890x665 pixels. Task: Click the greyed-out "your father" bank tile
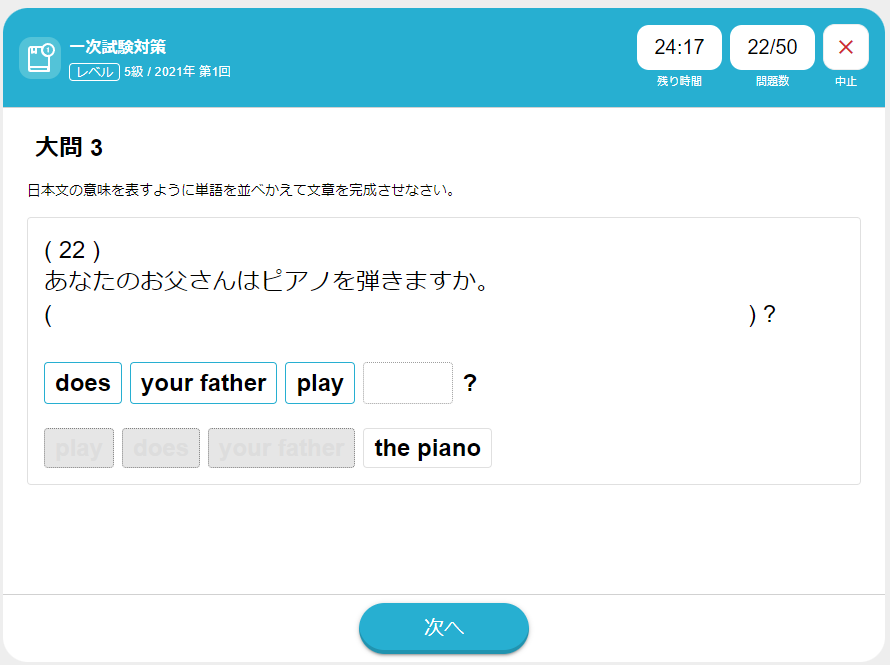coord(281,448)
